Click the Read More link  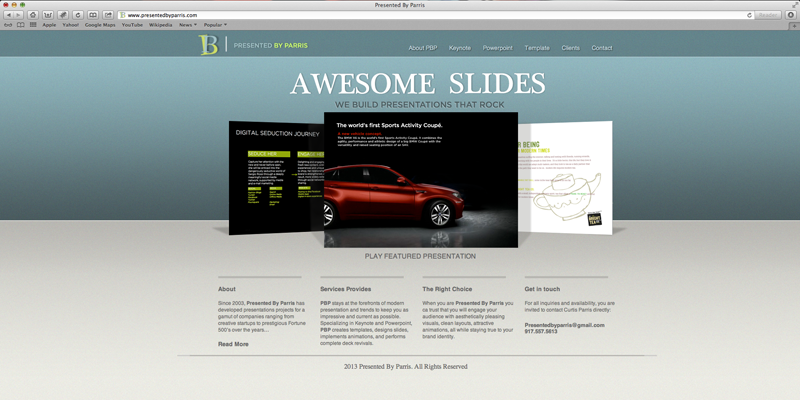click(233, 344)
